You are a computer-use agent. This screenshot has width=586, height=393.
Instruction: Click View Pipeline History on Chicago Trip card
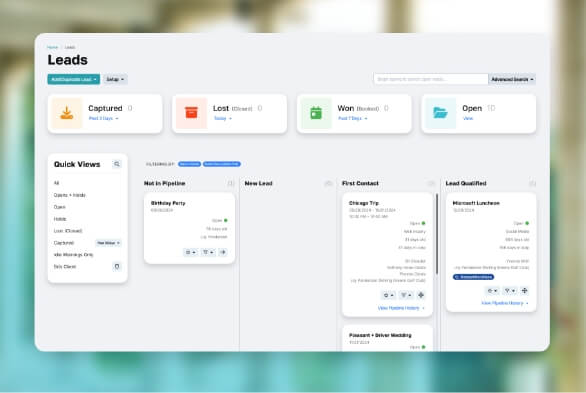[401, 308]
